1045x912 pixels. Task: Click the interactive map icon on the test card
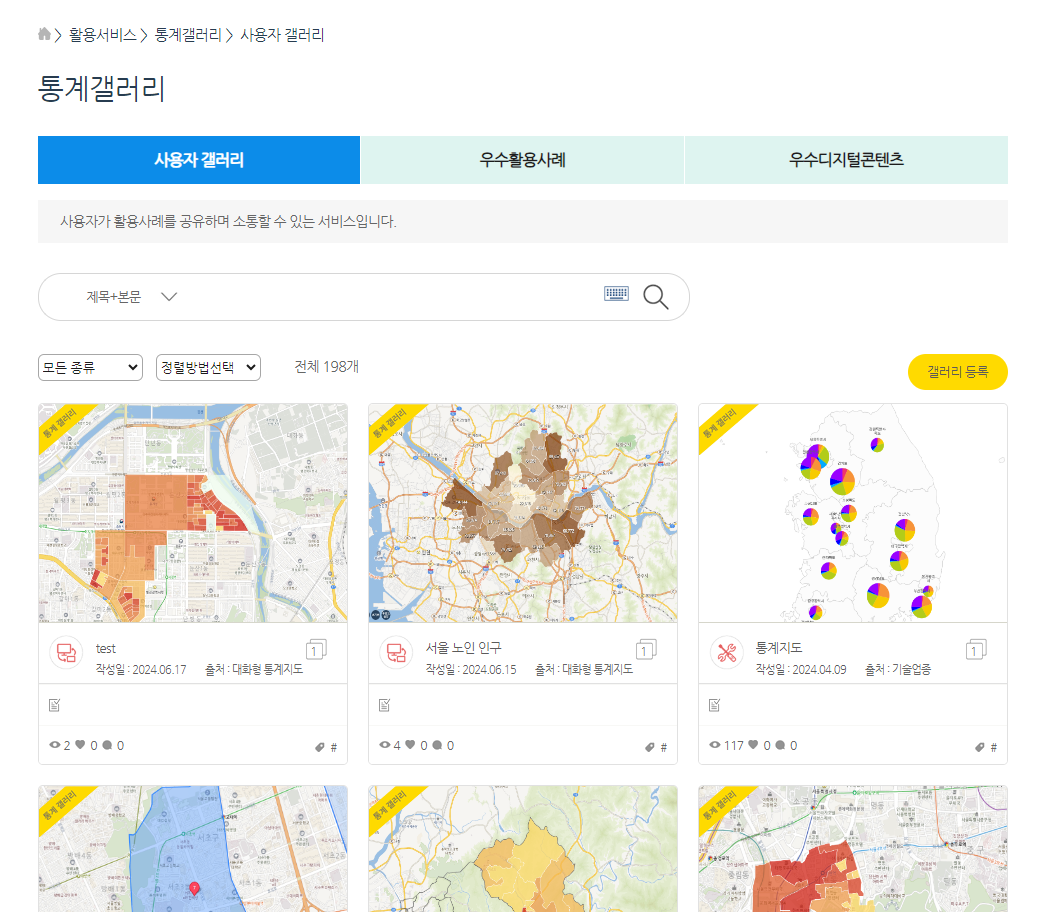pyautogui.click(x=67, y=650)
